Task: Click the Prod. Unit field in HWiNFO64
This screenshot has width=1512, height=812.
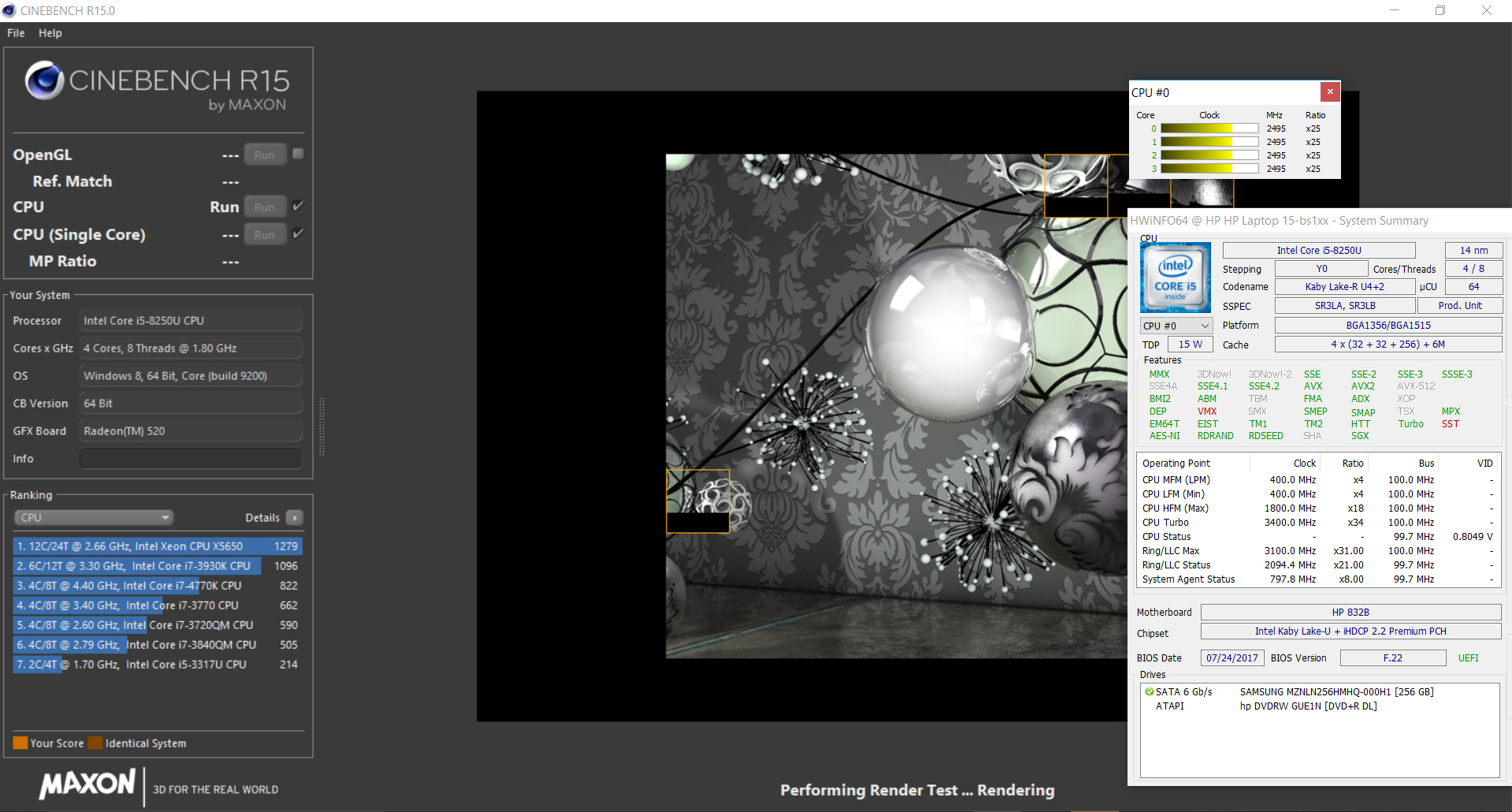Action: 1460,305
